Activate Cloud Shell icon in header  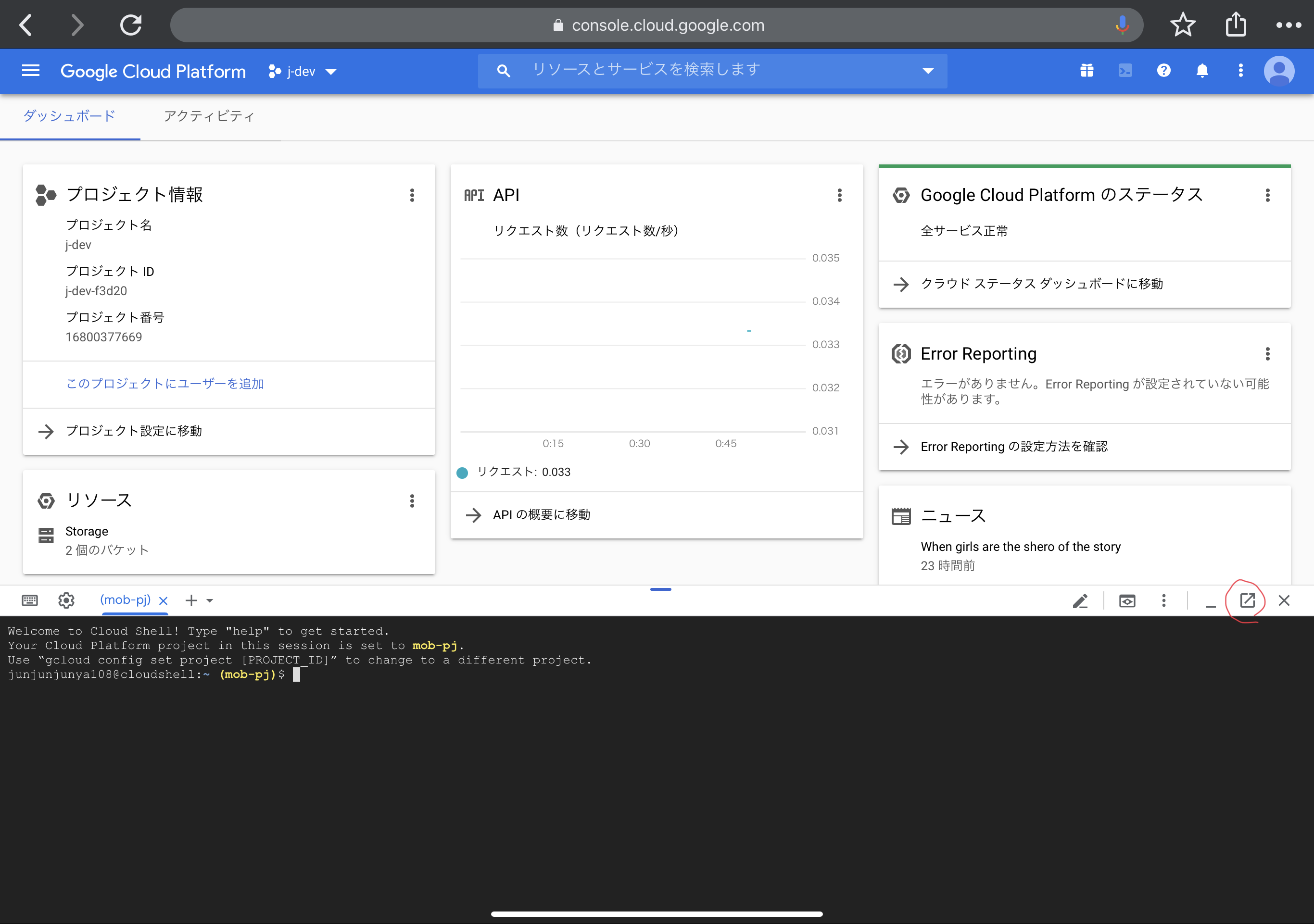point(1124,71)
